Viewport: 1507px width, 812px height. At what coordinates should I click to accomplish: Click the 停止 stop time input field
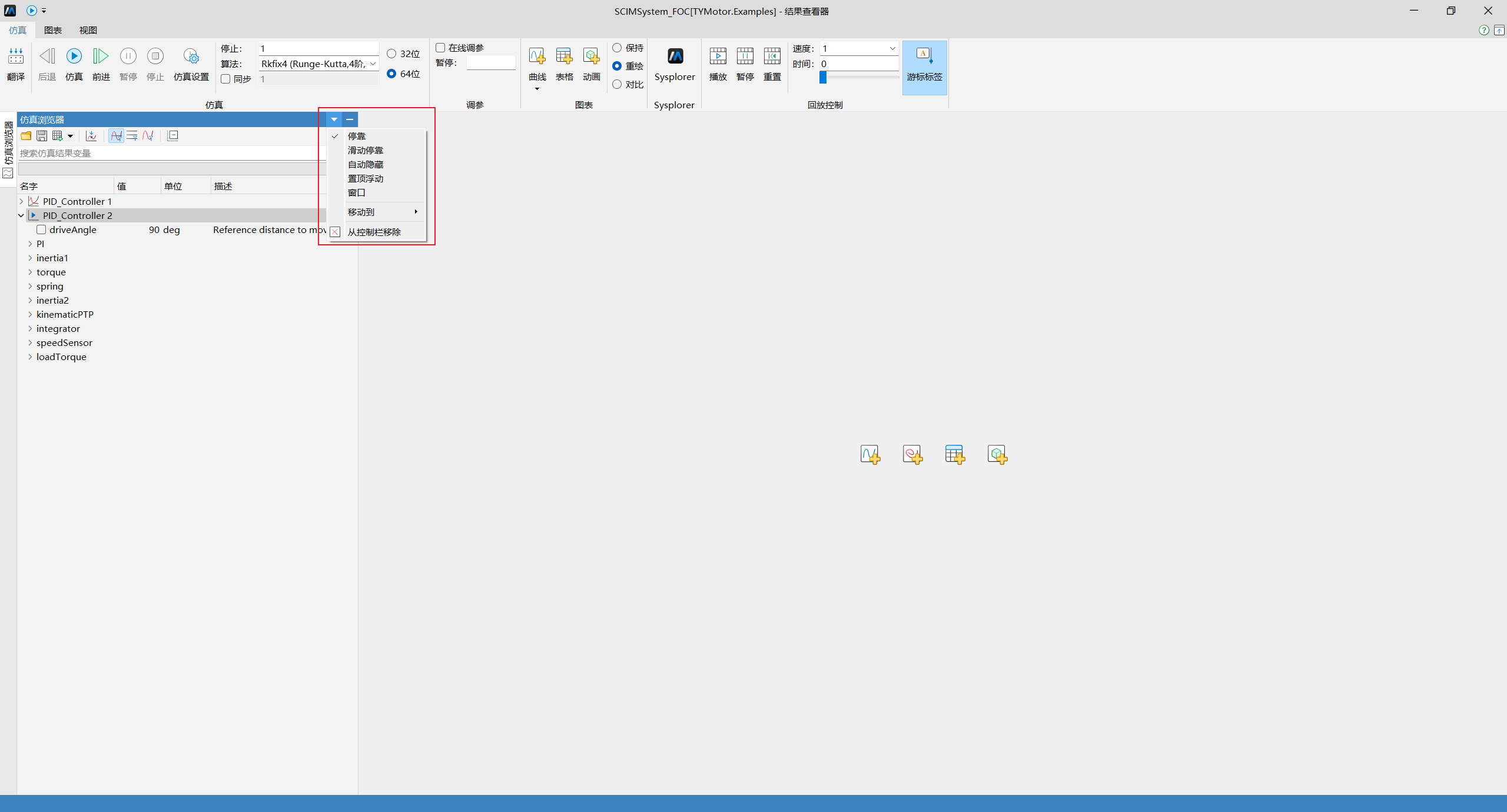pyautogui.click(x=318, y=48)
